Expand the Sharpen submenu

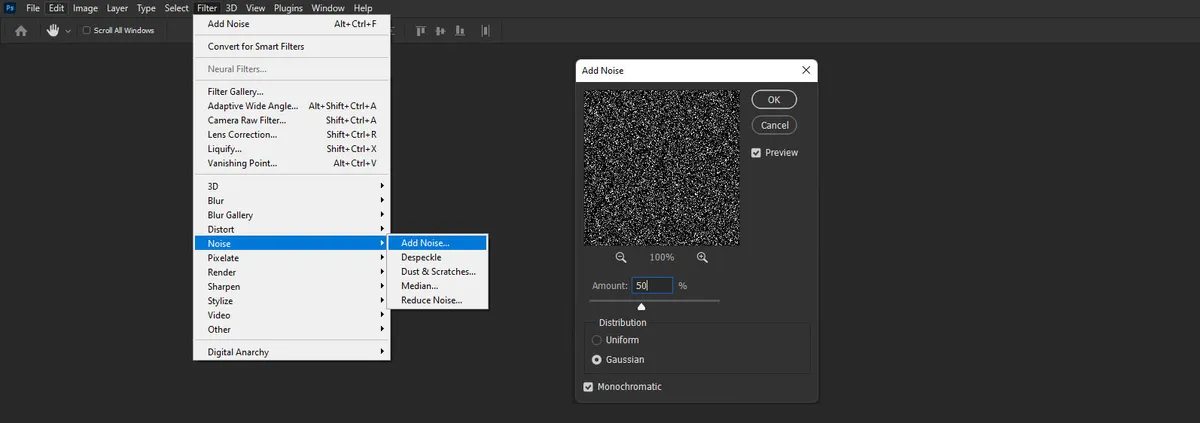point(291,287)
